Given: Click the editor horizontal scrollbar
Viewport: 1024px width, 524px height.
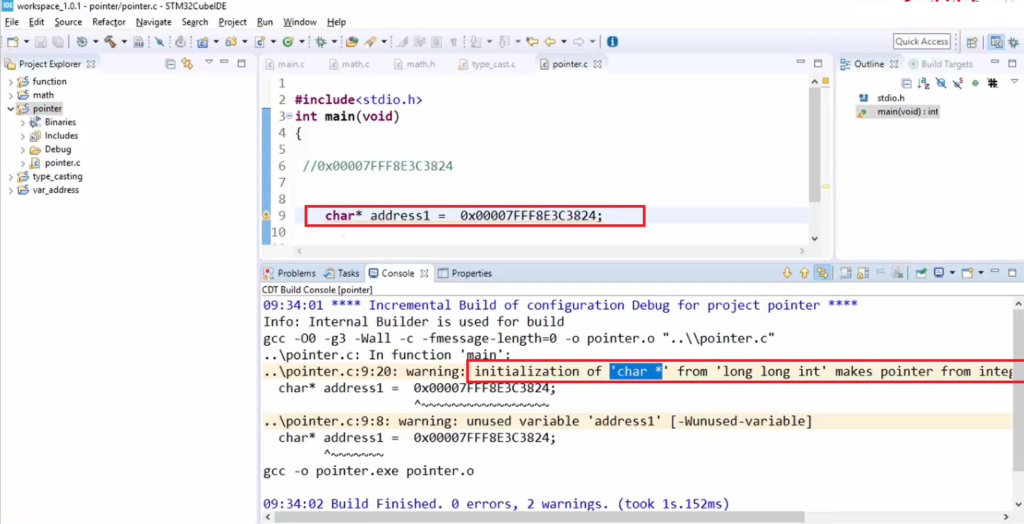Looking at the screenshot, I should pos(552,251).
